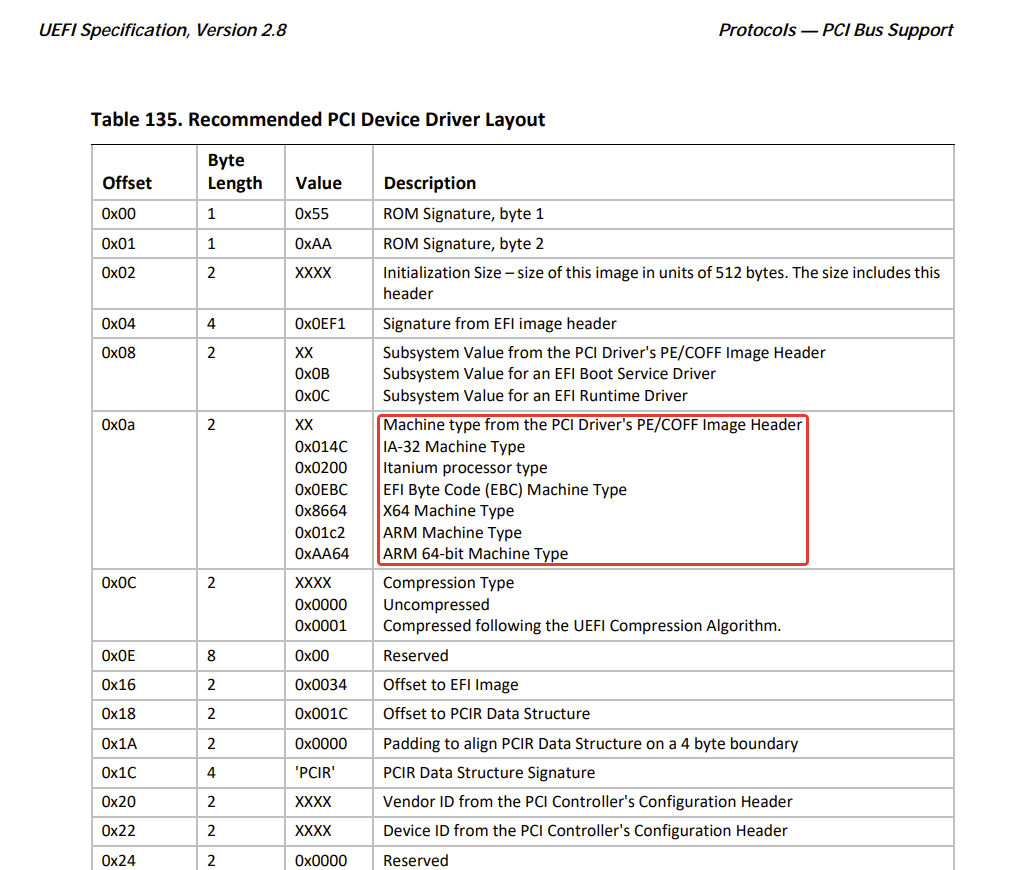Click 'Itanium processor type' text

coord(465,467)
